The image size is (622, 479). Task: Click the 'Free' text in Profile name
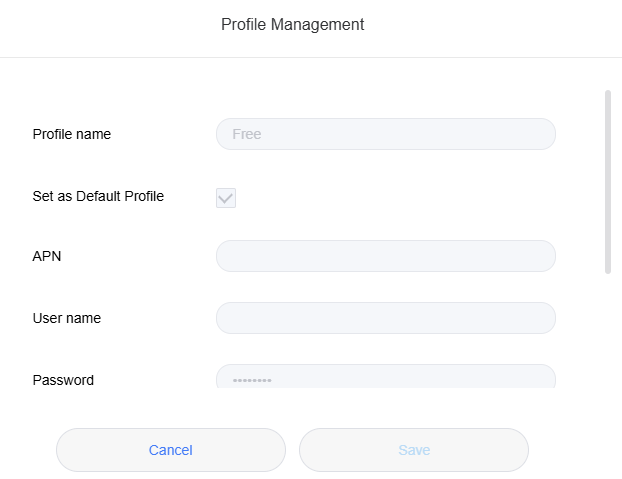click(x=246, y=134)
